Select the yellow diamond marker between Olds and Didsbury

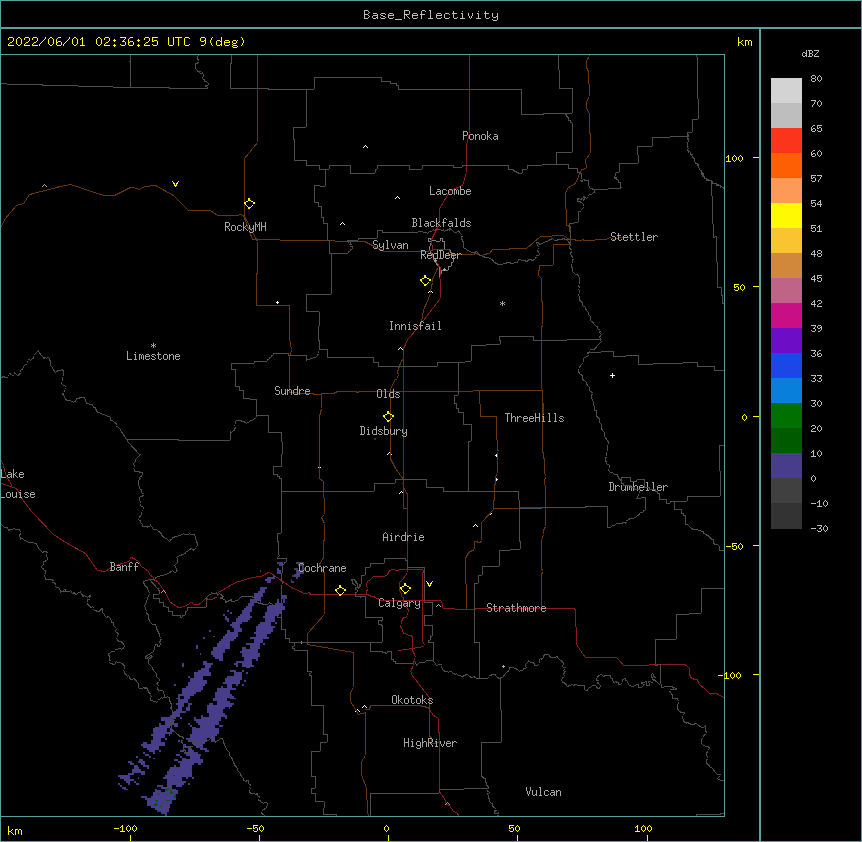388,416
